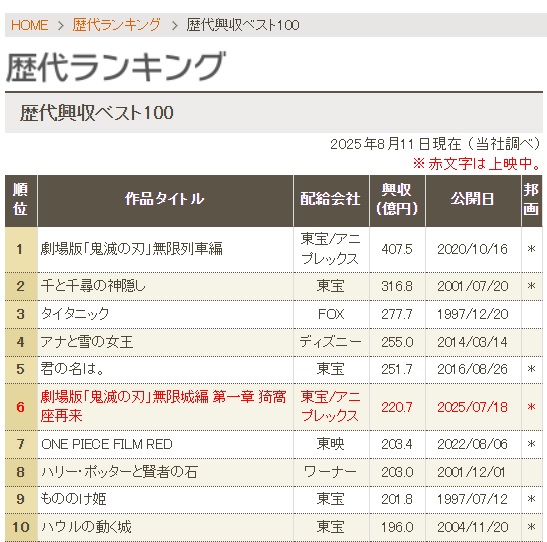Click タイタニック title in rank 3
The image size is (547, 542).
coord(75,314)
